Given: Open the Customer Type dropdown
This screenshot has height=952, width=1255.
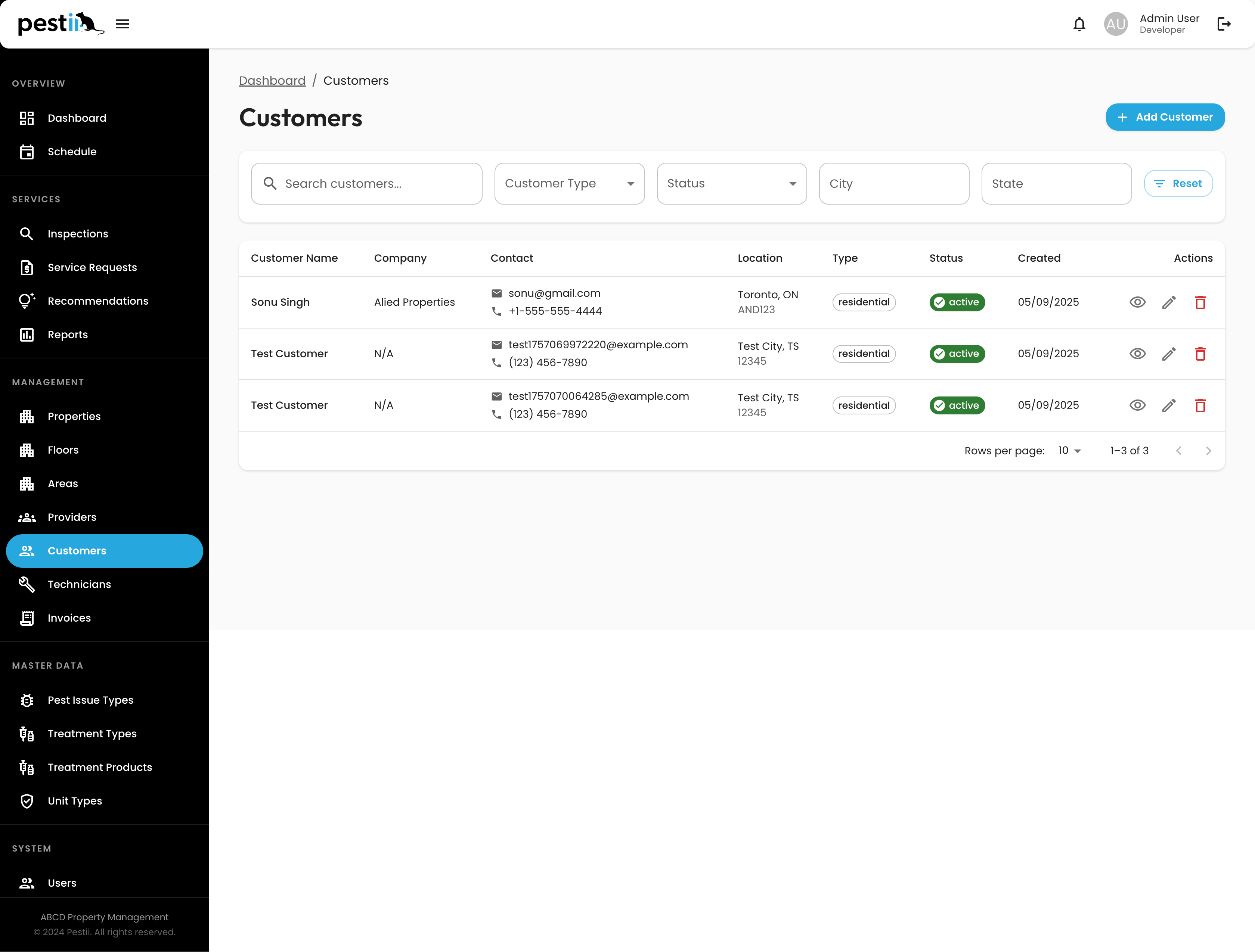Looking at the screenshot, I should click(x=569, y=184).
